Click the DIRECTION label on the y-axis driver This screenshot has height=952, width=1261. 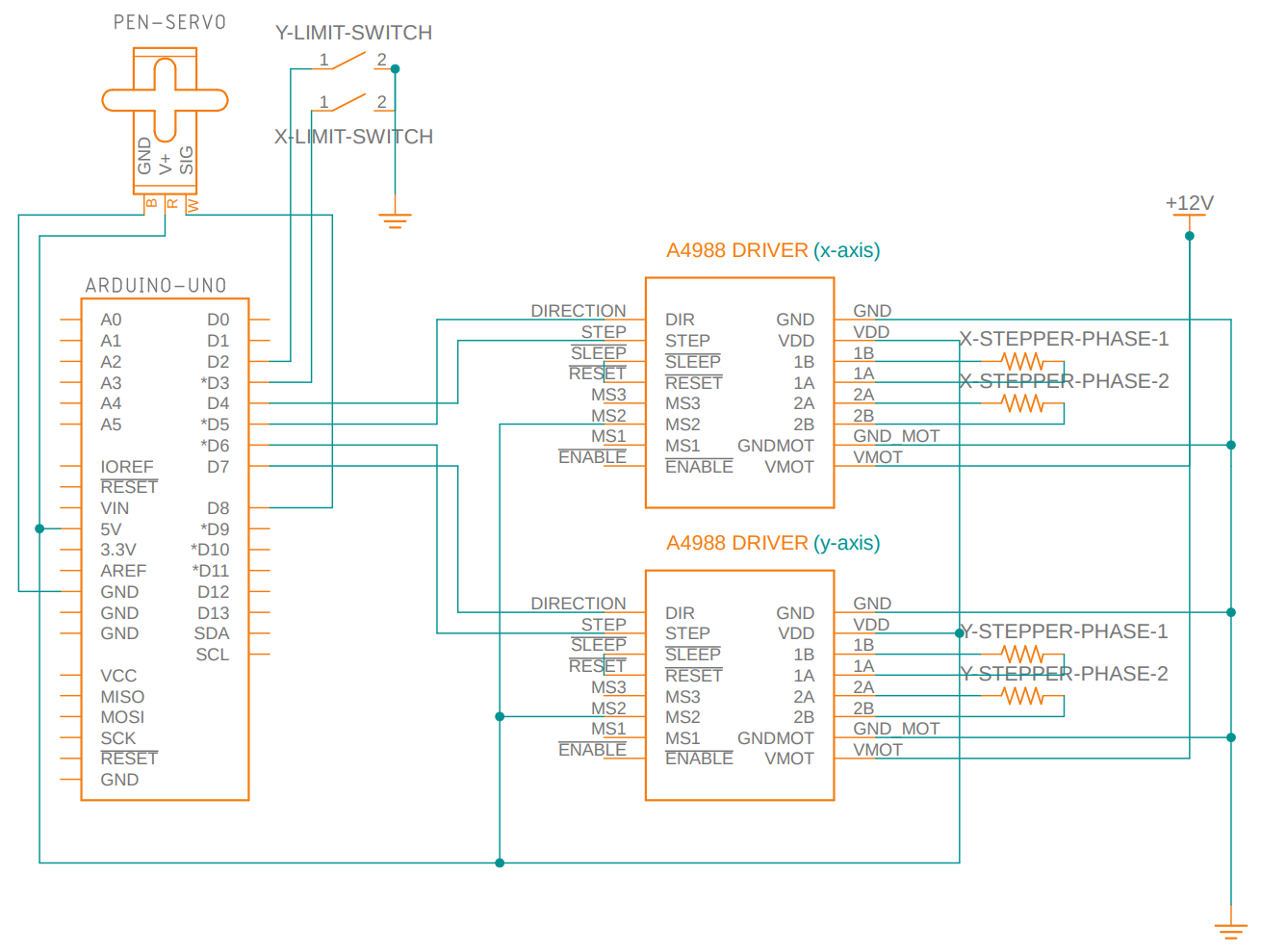pyautogui.click(x=579, y=604)
